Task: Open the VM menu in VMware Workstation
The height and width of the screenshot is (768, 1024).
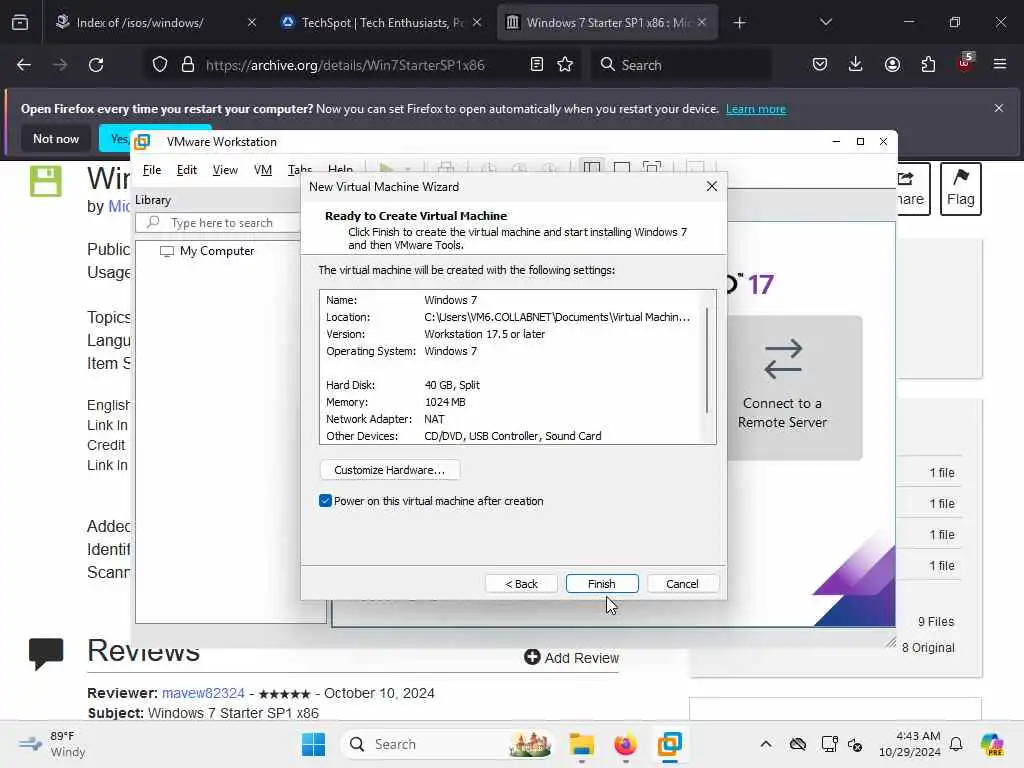Action: pyautogui.click(x=263, y=170)
